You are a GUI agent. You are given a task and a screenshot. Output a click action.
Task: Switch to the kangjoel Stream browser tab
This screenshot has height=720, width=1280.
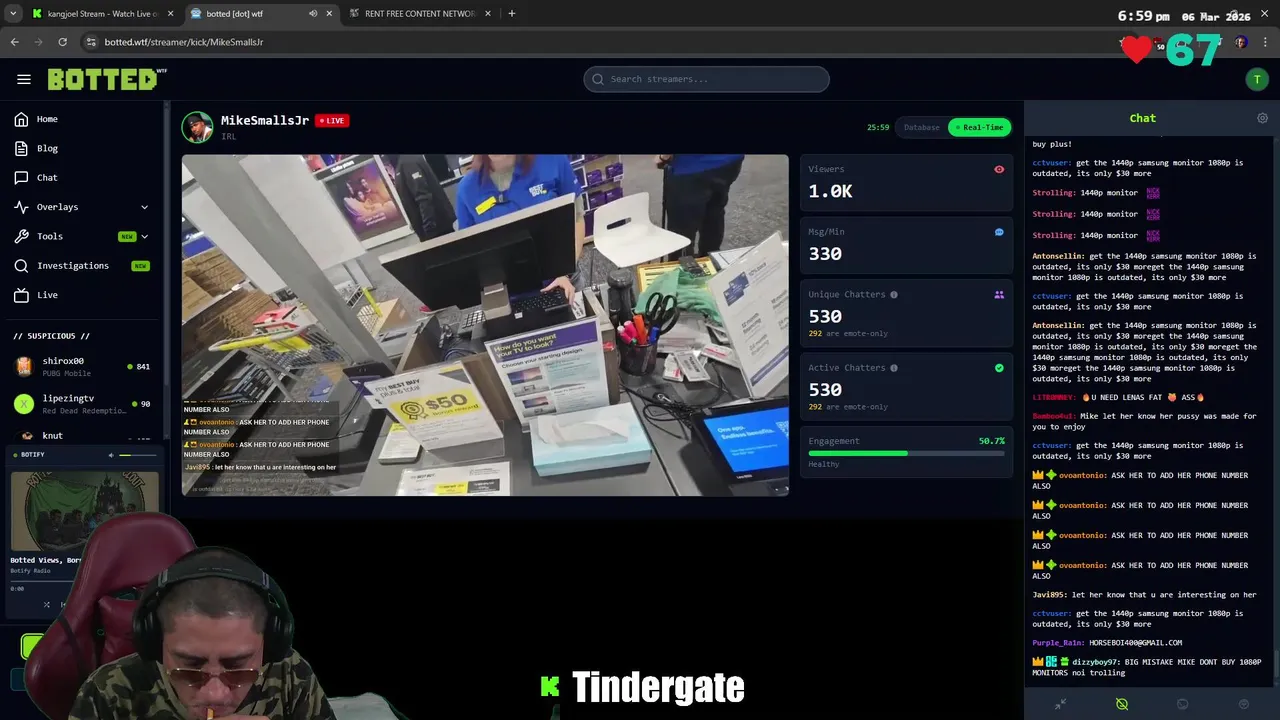click(102, 14)
